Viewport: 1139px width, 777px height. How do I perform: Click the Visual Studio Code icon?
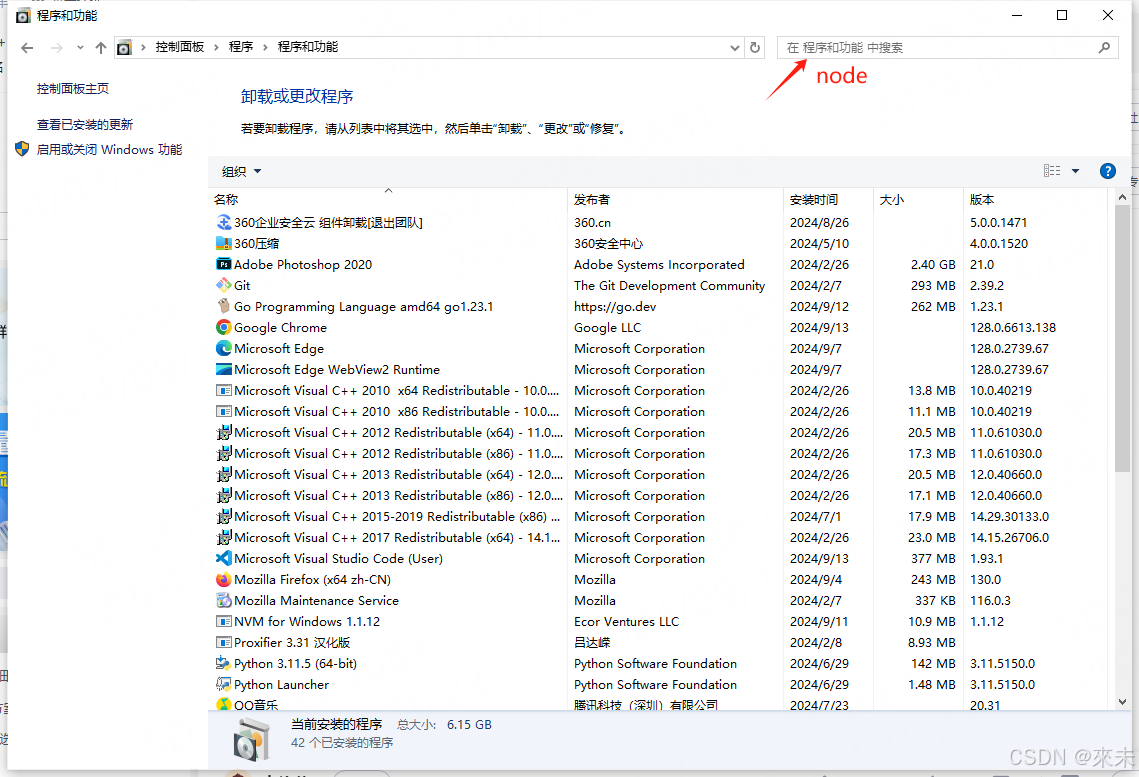pos(224,558)
